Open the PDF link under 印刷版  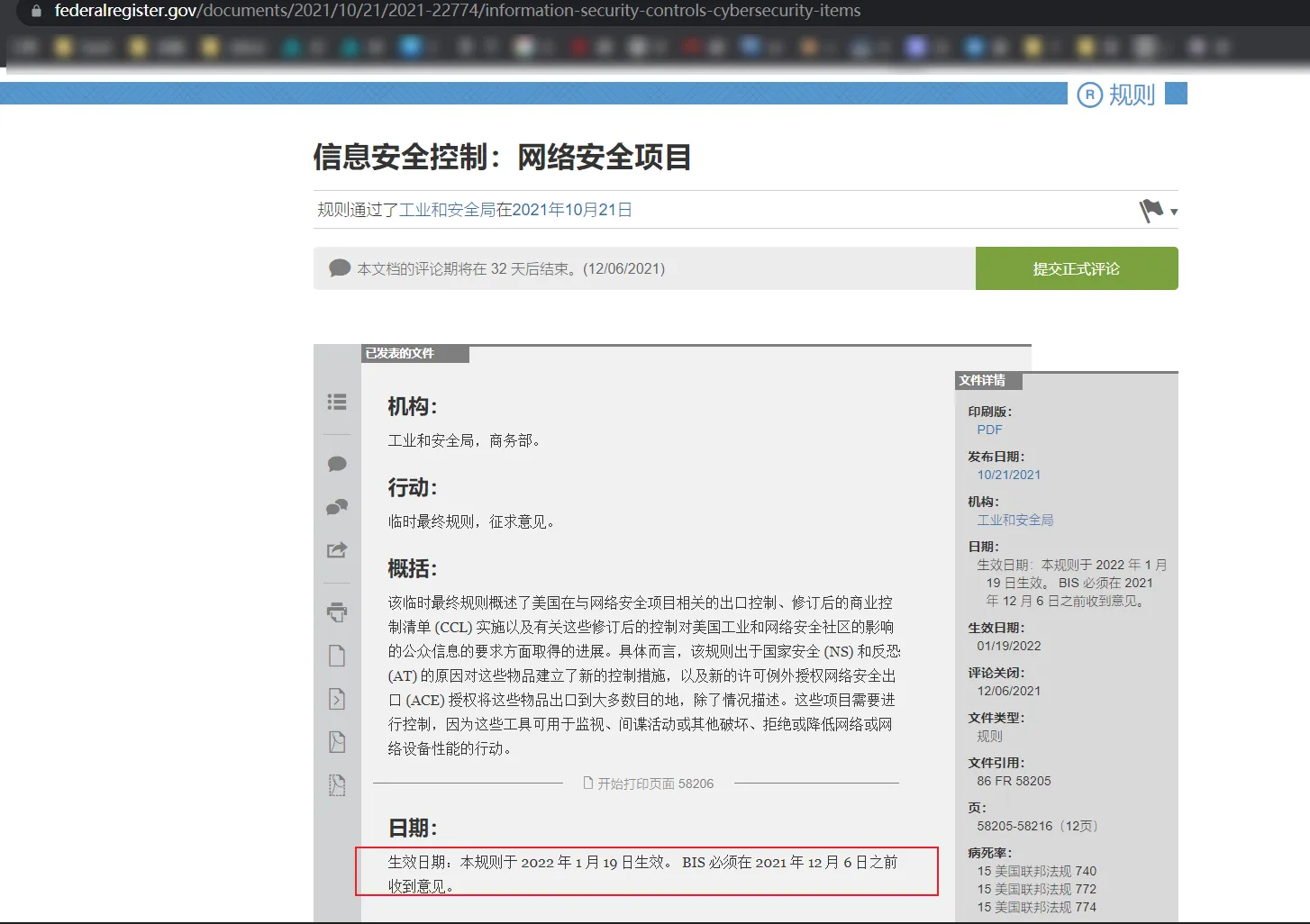coord(989,430)
